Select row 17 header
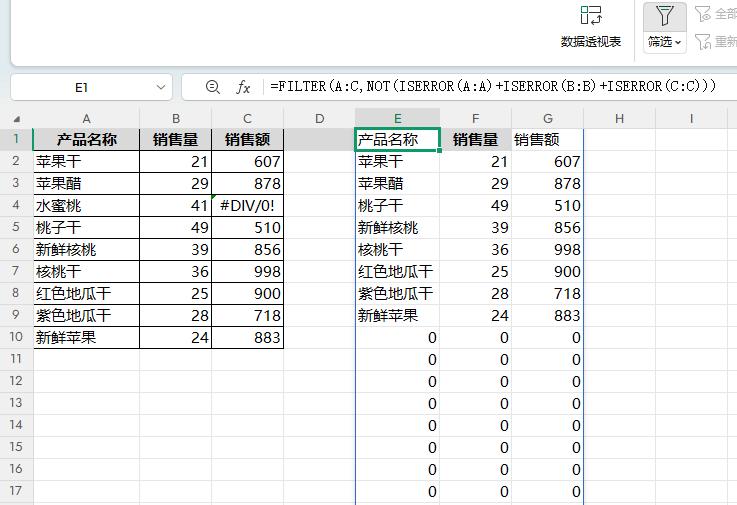Image resolution: width=737 pixels, height=505 pixels. pos(16,491)
